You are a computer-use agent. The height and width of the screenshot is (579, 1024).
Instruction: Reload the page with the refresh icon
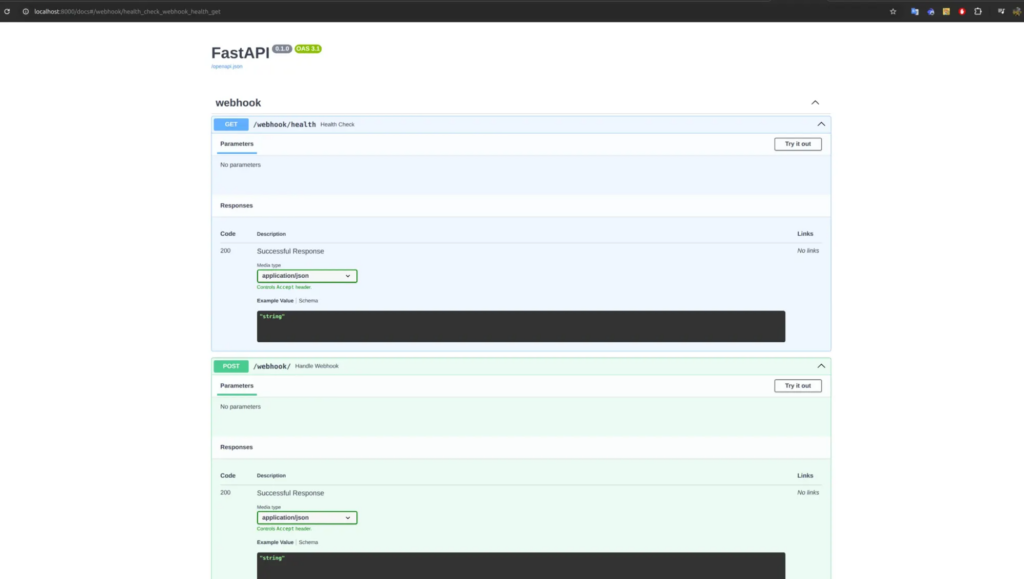[8, 11]
